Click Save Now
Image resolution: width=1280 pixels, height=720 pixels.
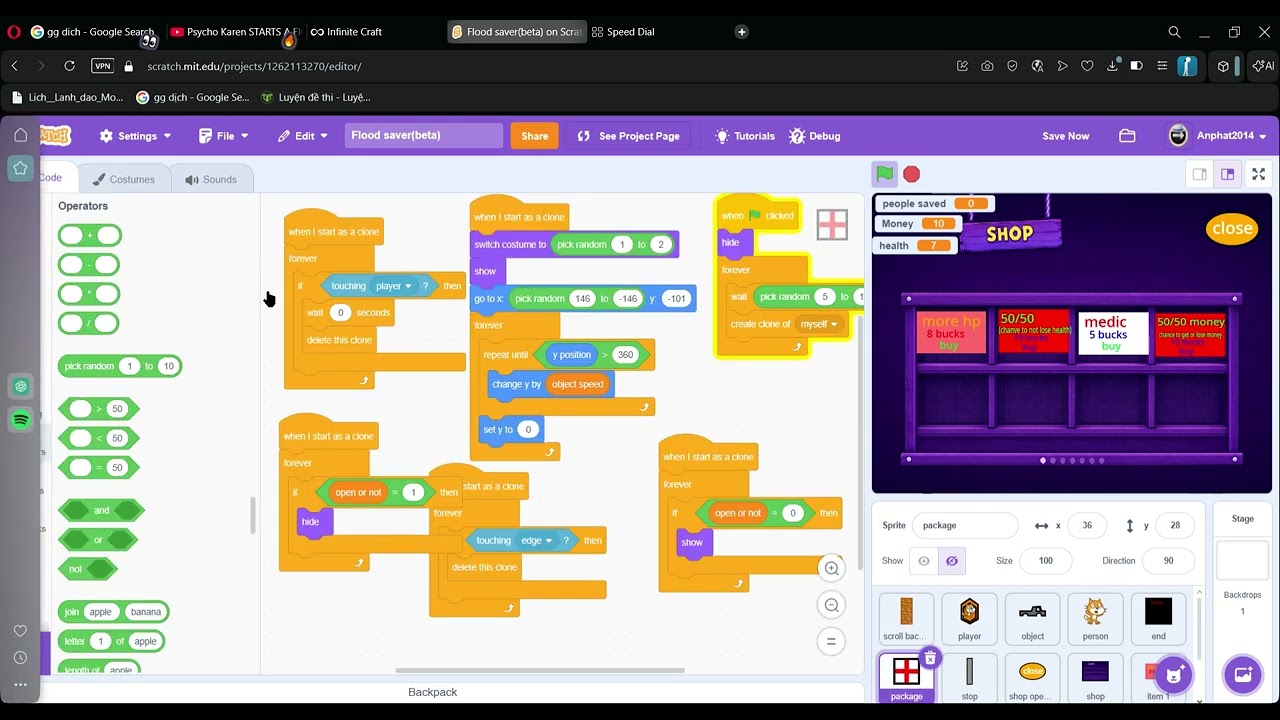click(x=1066, y=136)
